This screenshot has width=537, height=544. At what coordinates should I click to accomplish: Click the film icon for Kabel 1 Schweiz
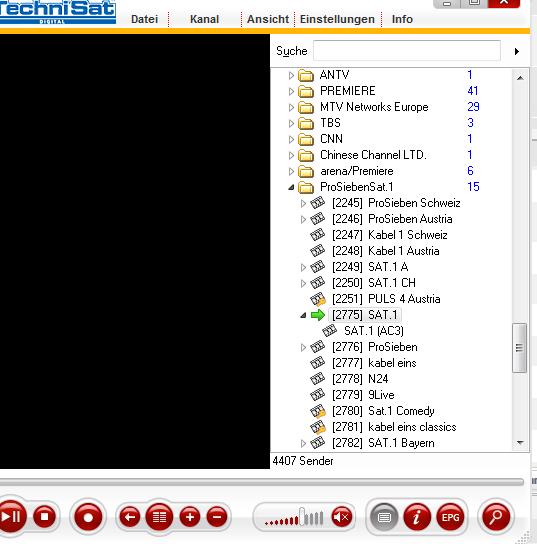(317, 235)
